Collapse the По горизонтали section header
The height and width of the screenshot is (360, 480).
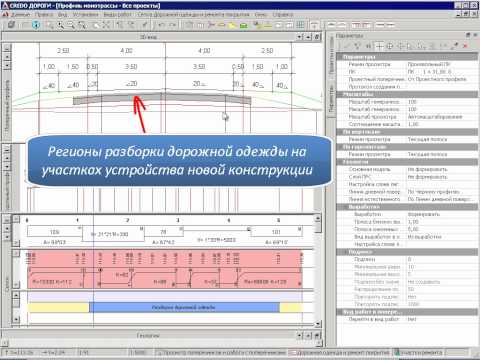(407, 147)
